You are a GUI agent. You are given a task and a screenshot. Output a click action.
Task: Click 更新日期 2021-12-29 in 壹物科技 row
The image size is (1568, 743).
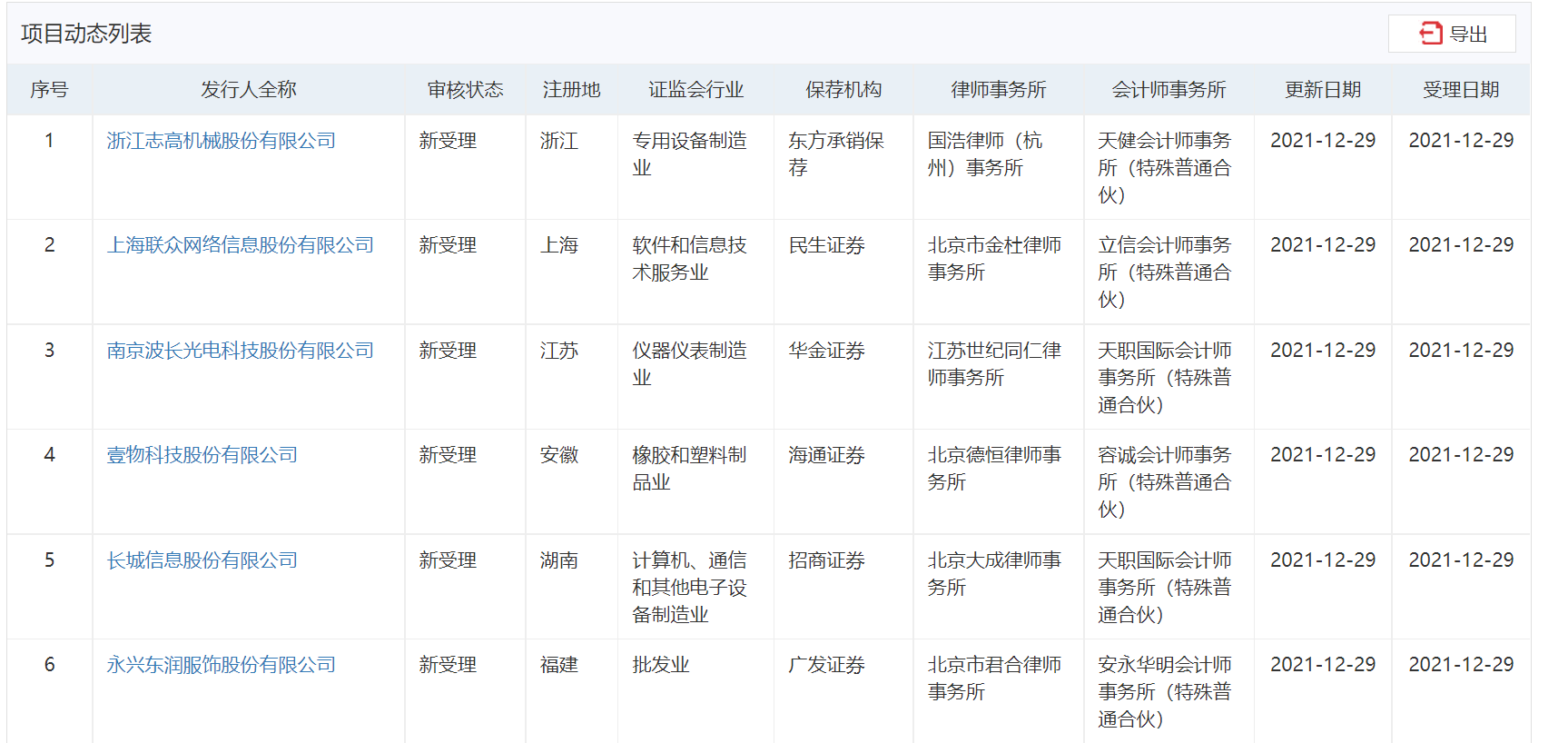click(1323, 455)
